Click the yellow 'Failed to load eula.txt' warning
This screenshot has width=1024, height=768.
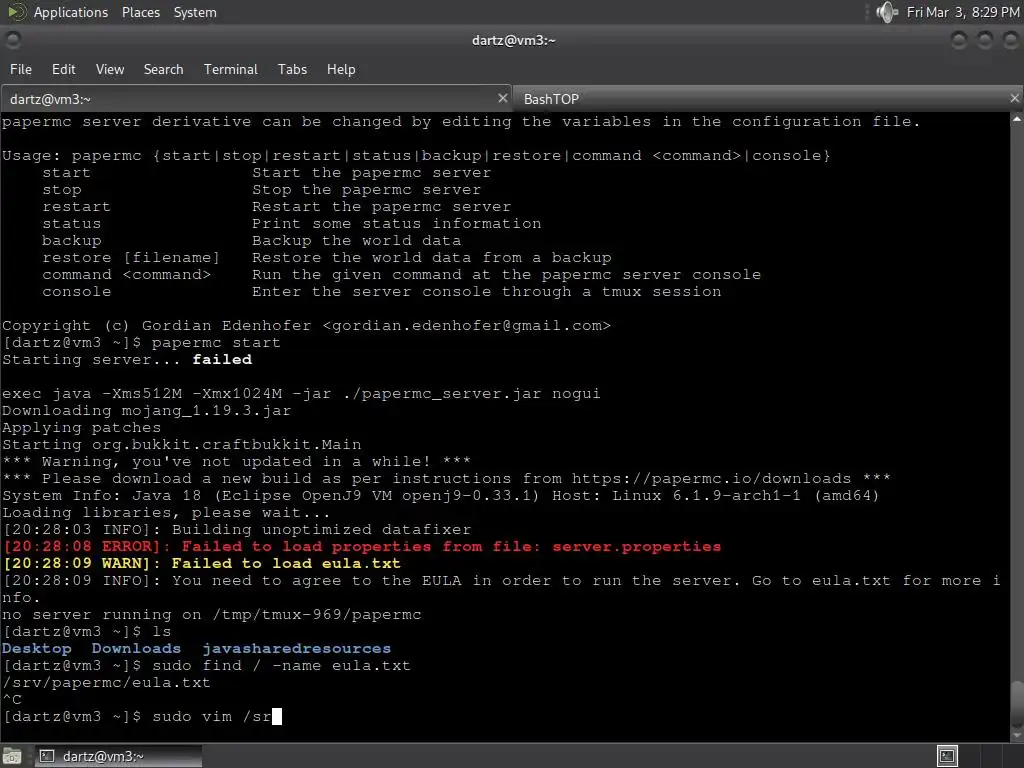pyautogui.click(x=285, y=564)
